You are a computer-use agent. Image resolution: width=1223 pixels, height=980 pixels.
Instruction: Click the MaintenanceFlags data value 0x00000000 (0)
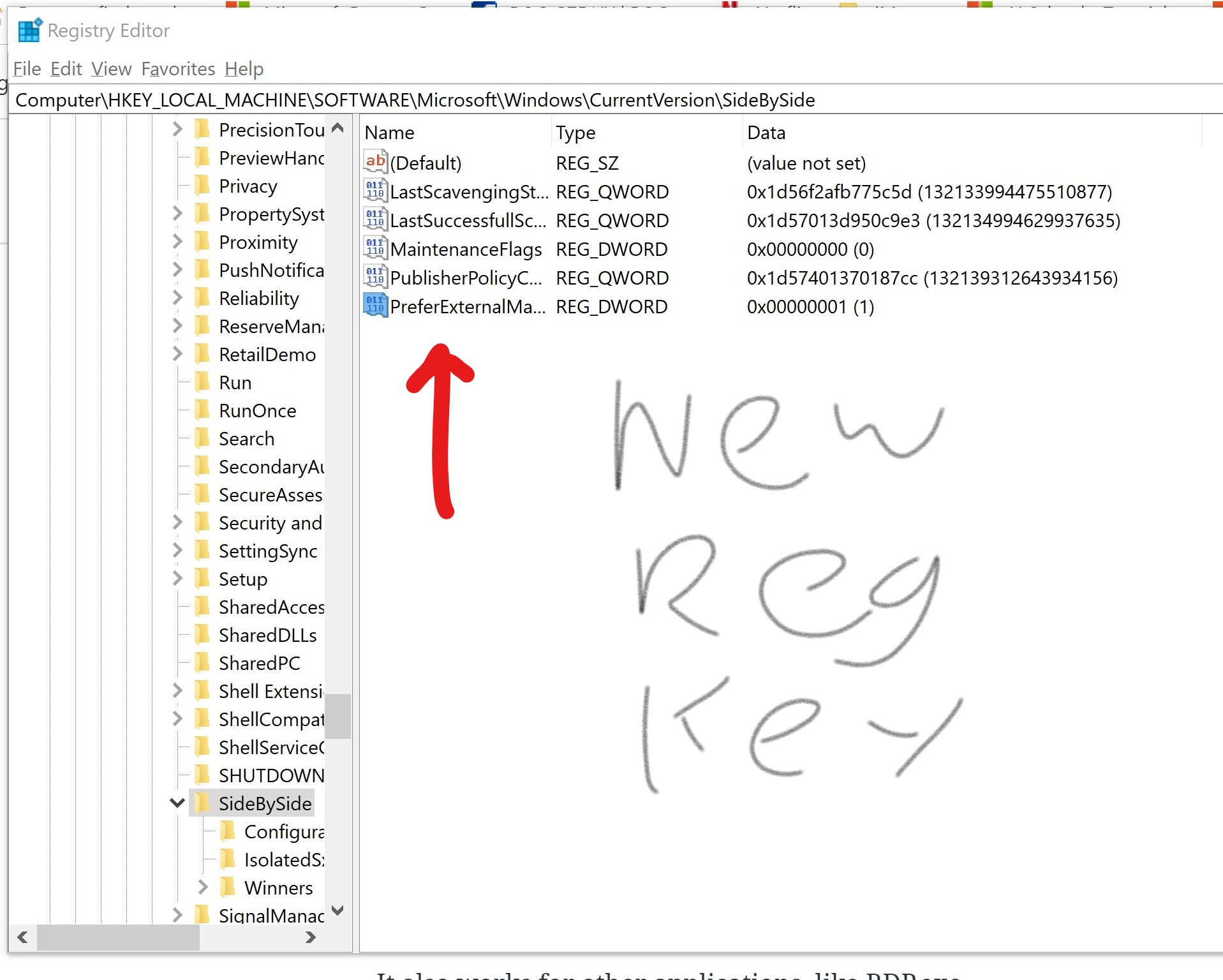[x=810, y=249]
